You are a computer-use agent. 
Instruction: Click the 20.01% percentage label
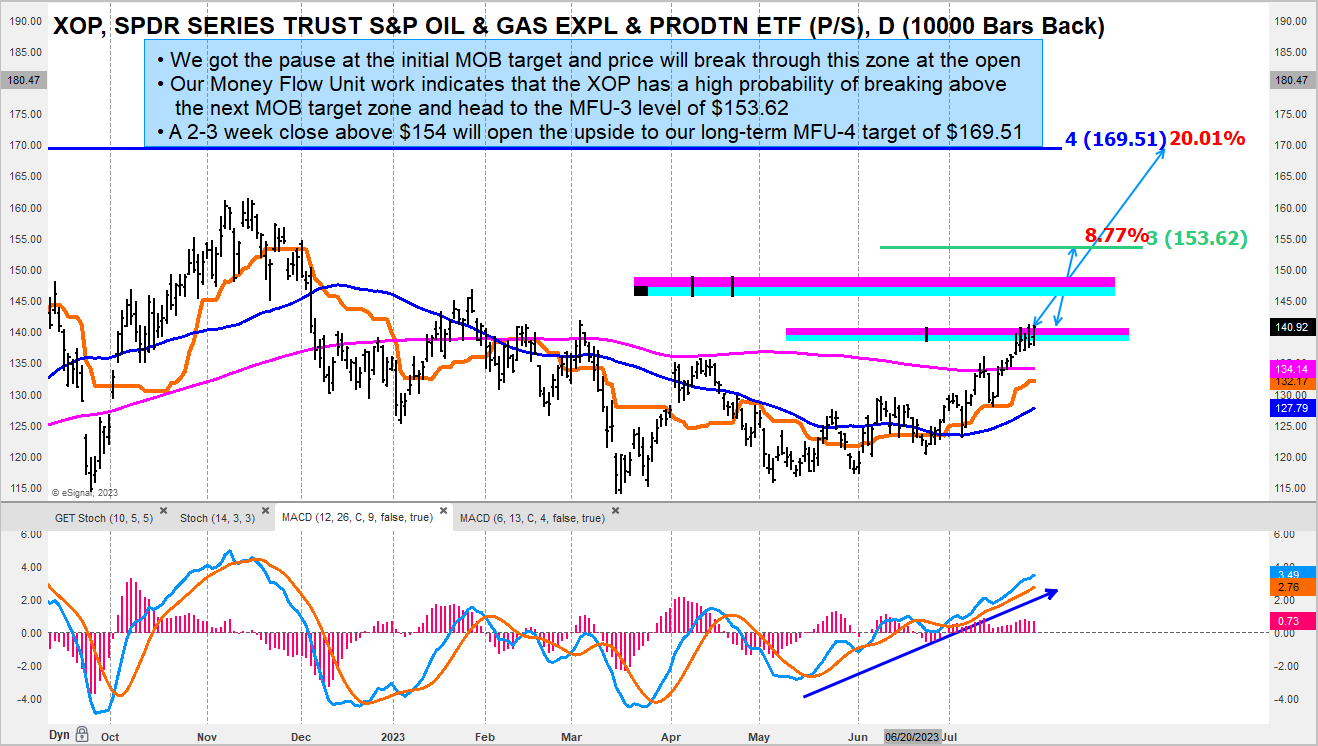1207,138
